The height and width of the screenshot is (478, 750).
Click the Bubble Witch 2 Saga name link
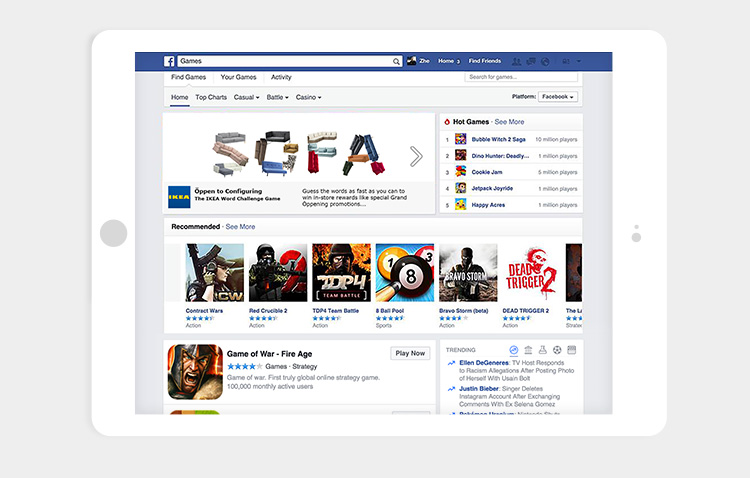pos(498,140)
